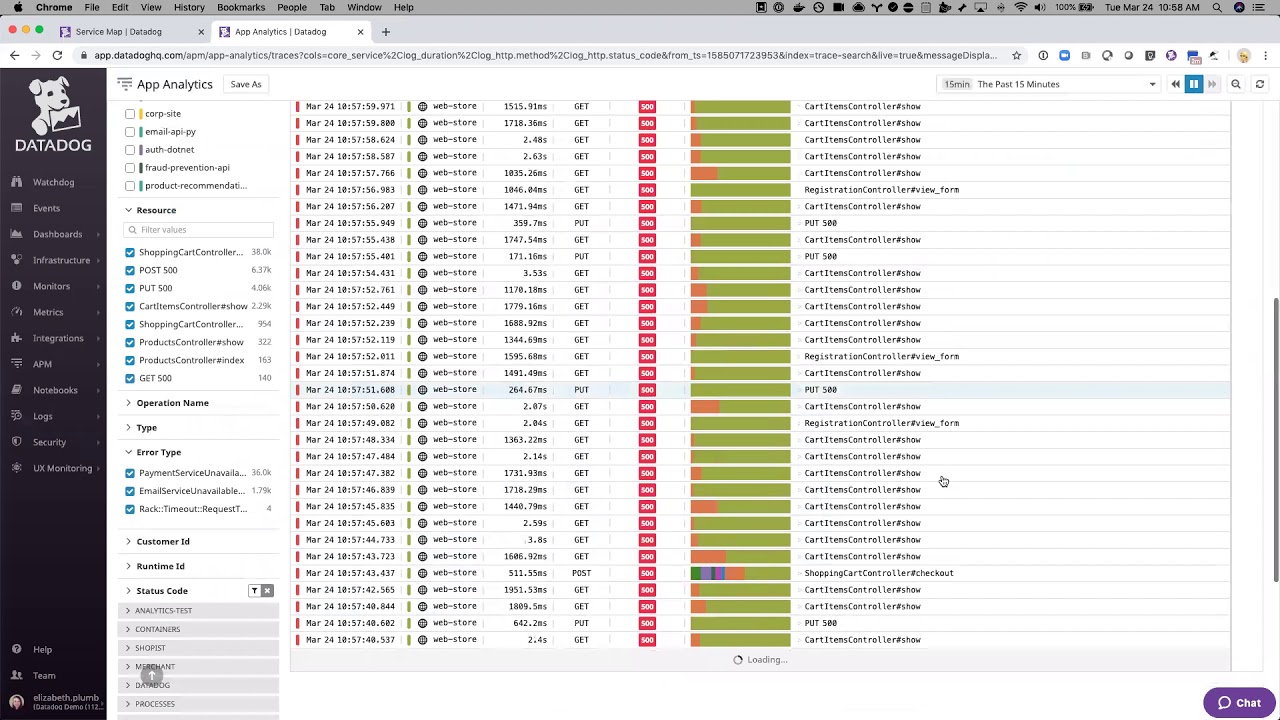Open time range zoom search icon
The image size is (1280, 720).
pos(1236,84)
